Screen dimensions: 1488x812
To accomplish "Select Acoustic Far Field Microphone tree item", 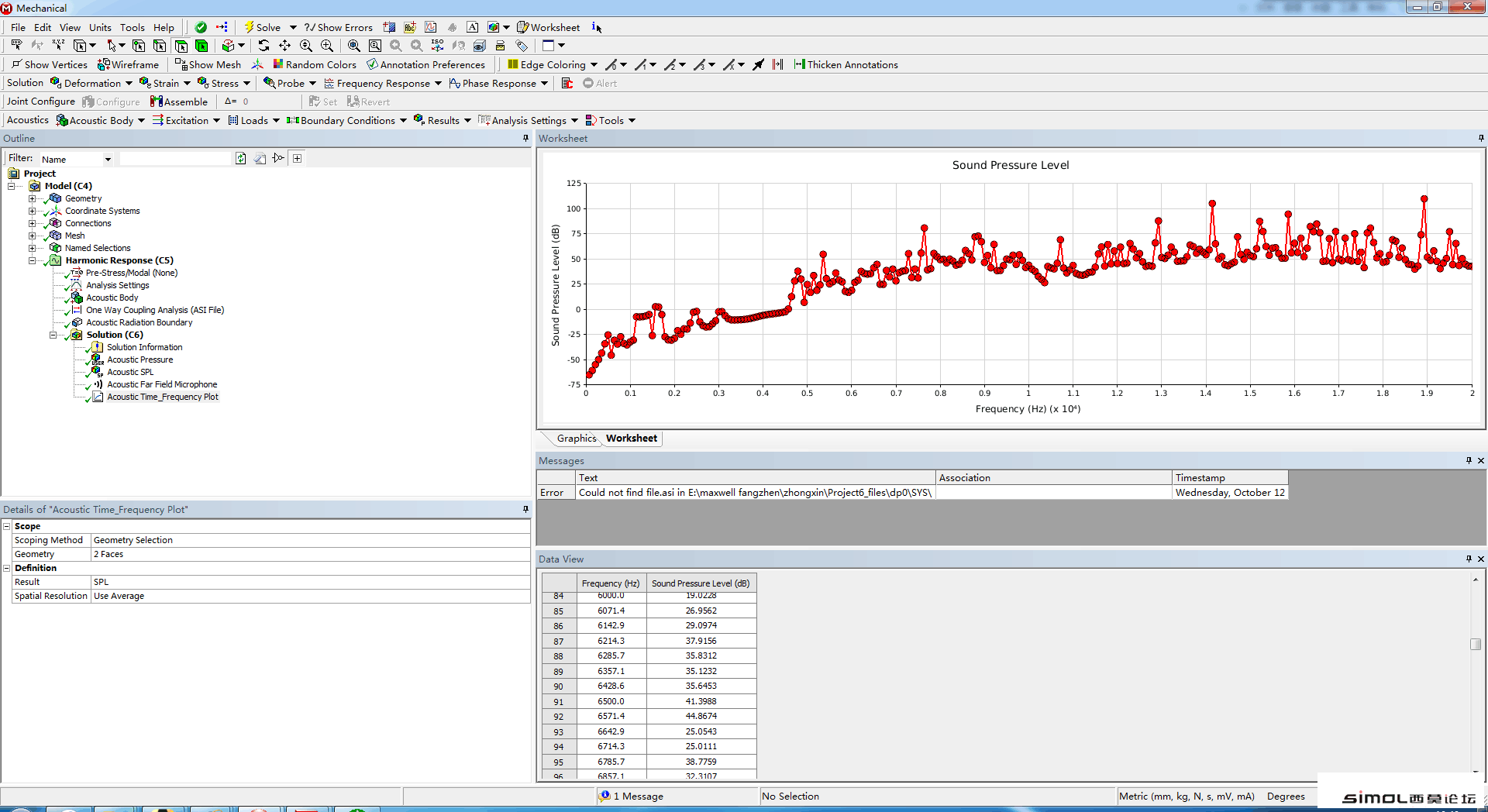I will pyautogui.click(x=162, y=384).
